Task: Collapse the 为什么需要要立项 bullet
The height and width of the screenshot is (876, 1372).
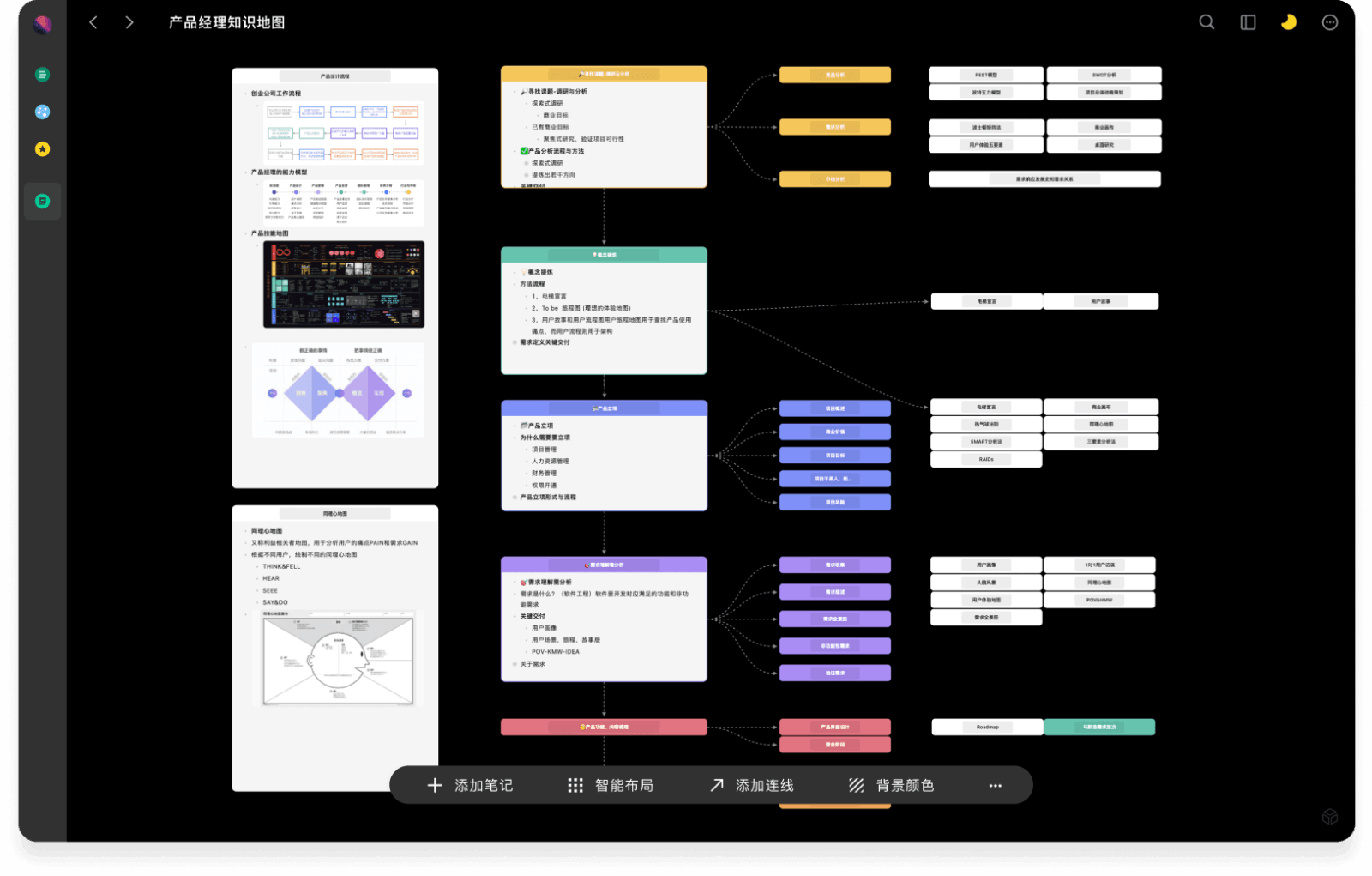Action: point(514,438)
